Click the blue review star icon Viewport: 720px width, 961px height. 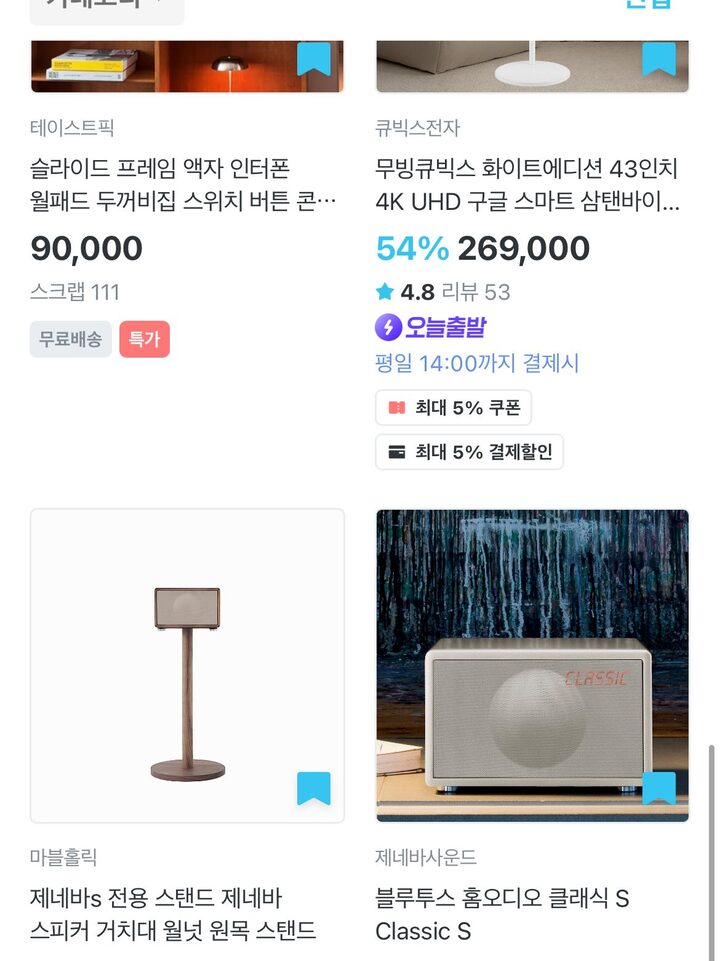[385, 292]
